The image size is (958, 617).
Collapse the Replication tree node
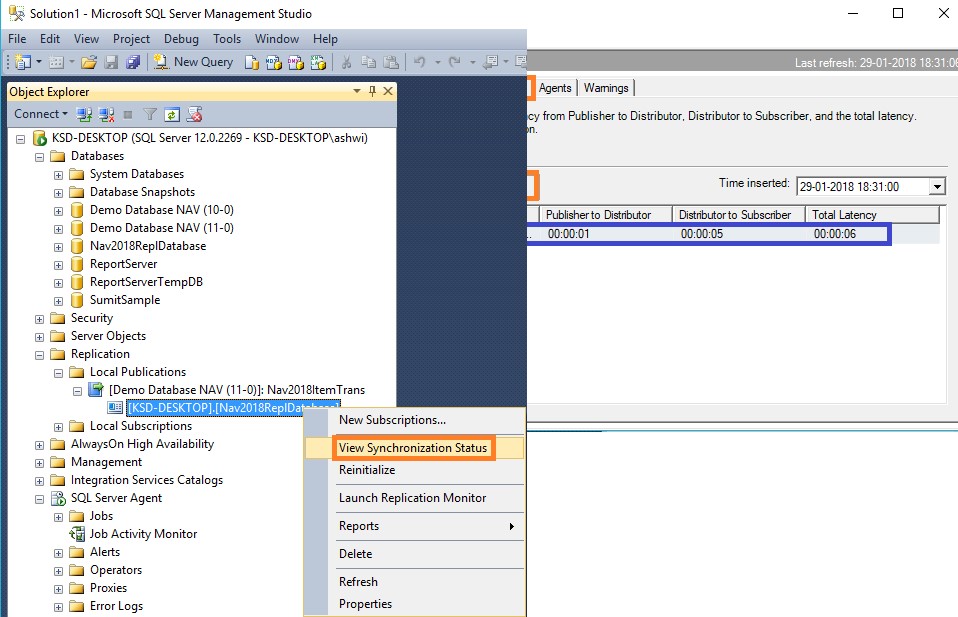[x=40, y=354]
